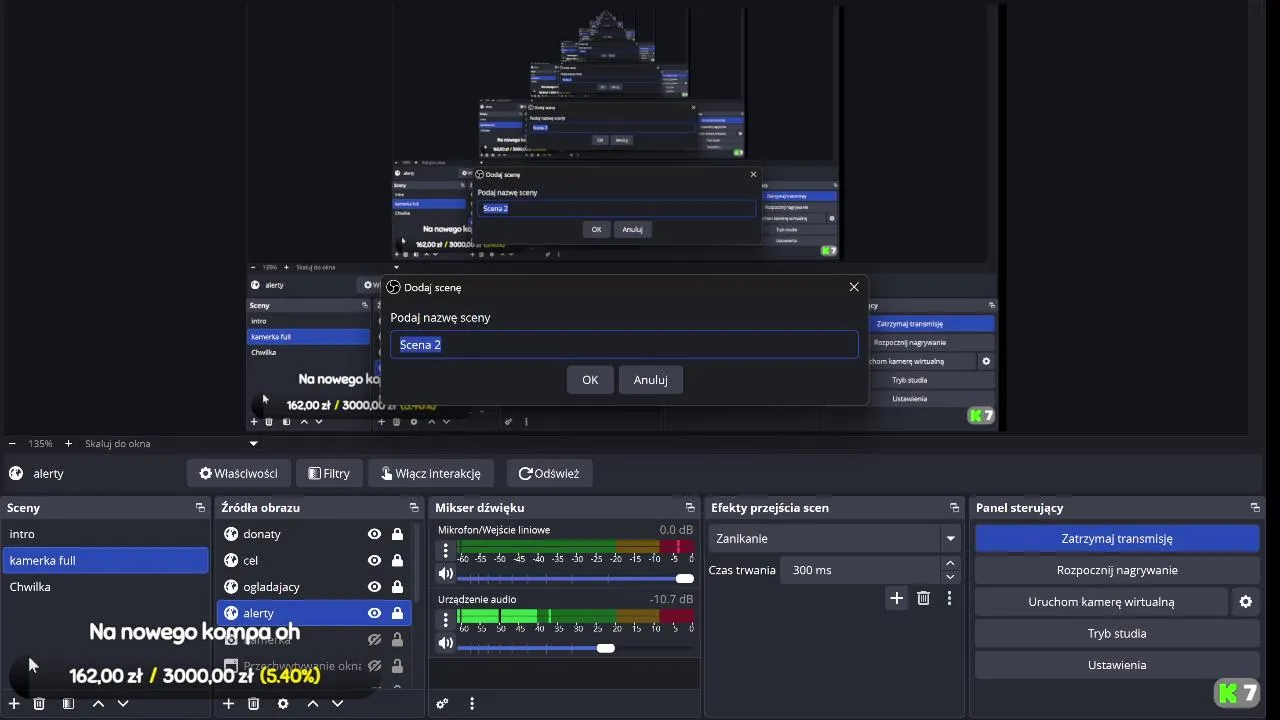Remove transition with the Efekty przejścia scen trash icon
1280x720 pixels.
click(x=924, y=598)
